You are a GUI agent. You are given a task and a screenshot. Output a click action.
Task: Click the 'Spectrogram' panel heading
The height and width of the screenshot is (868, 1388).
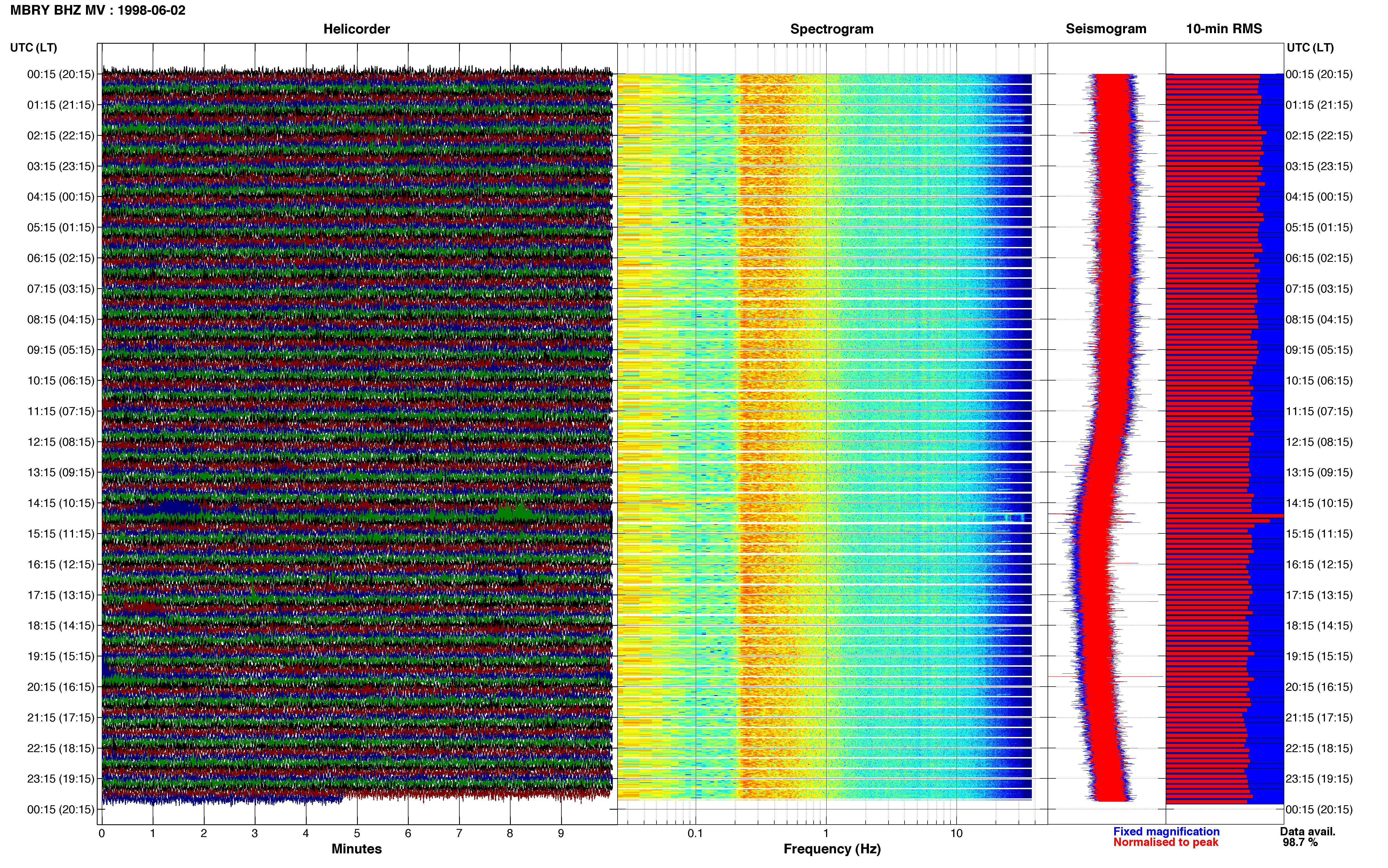click(832, 29)
